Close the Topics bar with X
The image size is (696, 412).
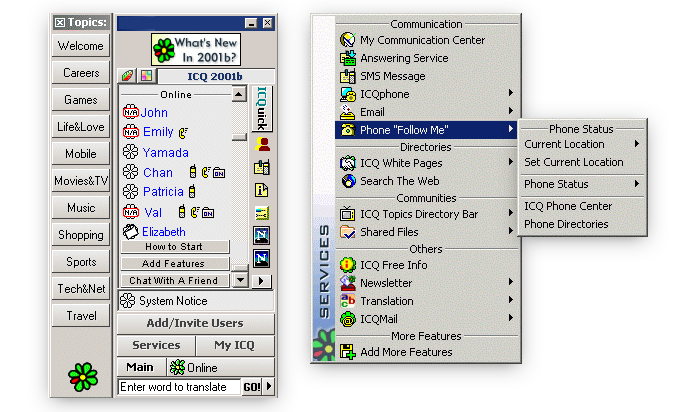coord(60,23)
